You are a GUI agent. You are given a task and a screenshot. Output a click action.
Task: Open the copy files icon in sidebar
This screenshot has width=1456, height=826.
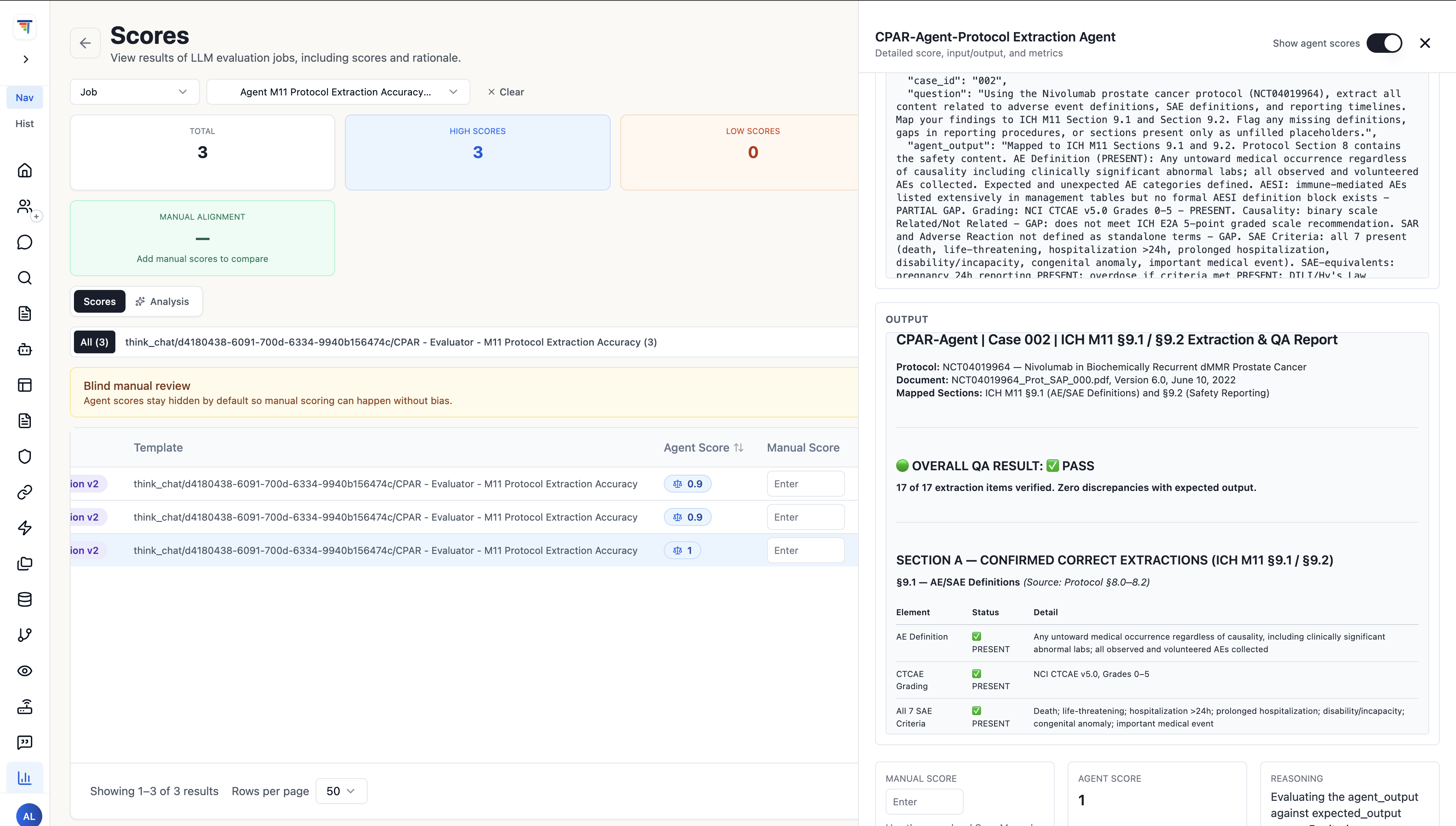point(24,564)
